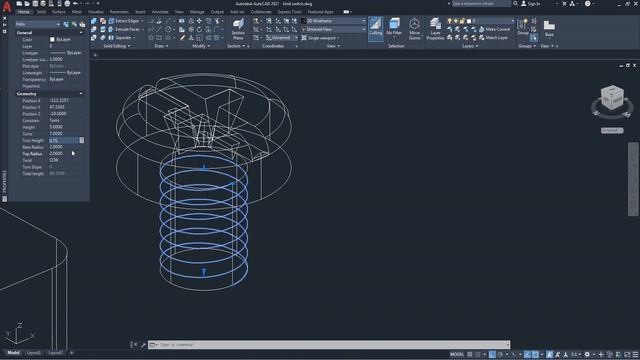The image size is (640, 360).
Task: Toggle the MODEL space status button
Action: (x=457, y=354)
